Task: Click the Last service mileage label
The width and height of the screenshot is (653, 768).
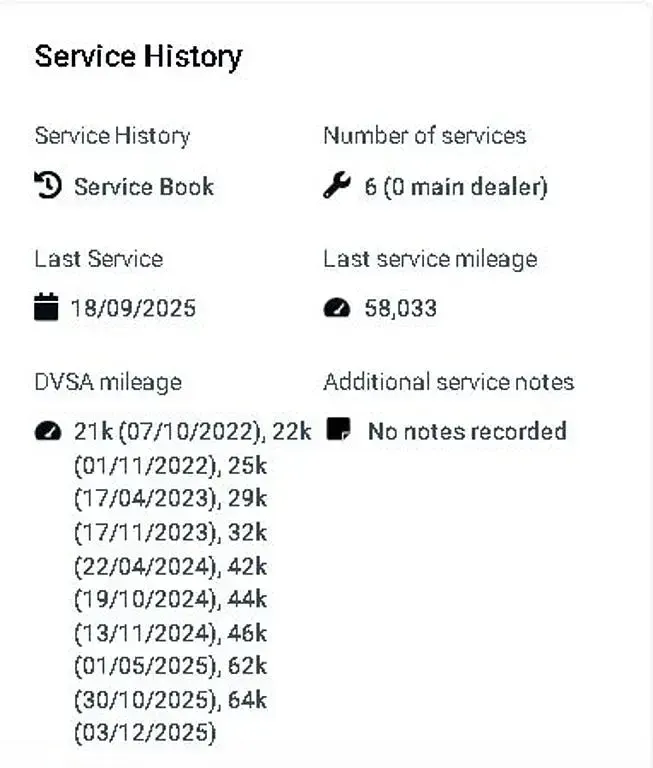Action: tap(430, 260)
